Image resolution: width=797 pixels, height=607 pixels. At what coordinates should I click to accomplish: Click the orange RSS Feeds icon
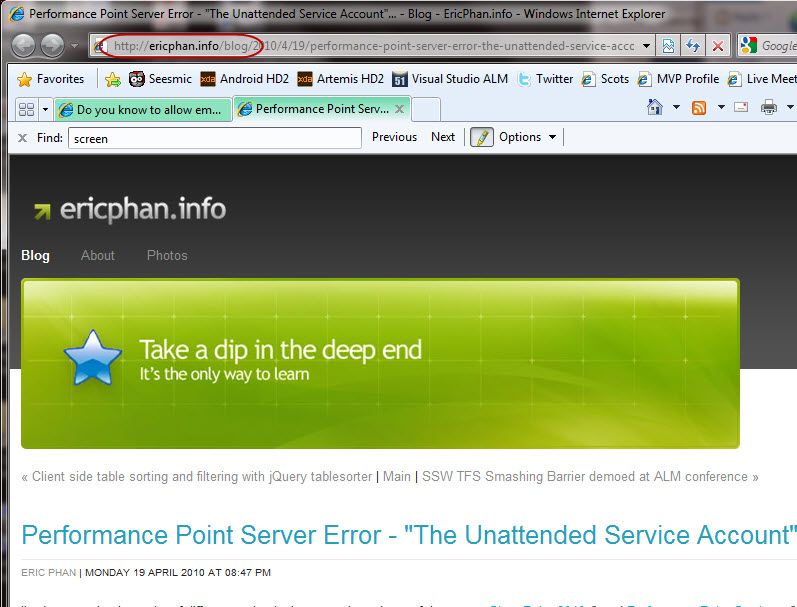click(x=700, y=108)
